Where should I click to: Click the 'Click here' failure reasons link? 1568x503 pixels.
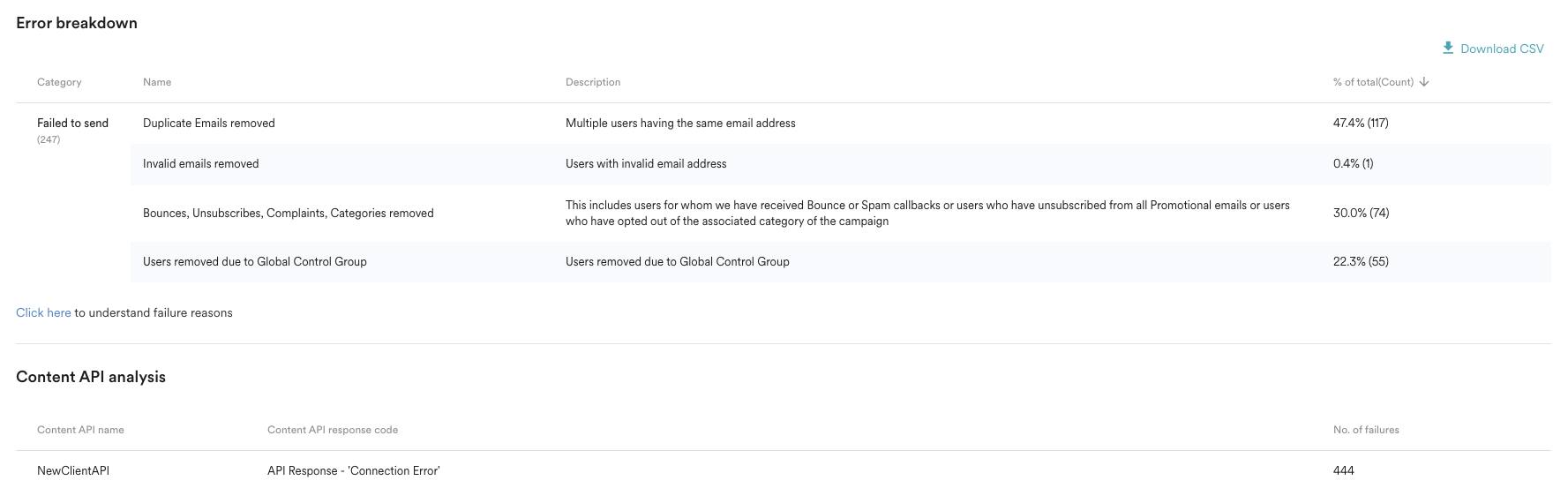(43, 312)
